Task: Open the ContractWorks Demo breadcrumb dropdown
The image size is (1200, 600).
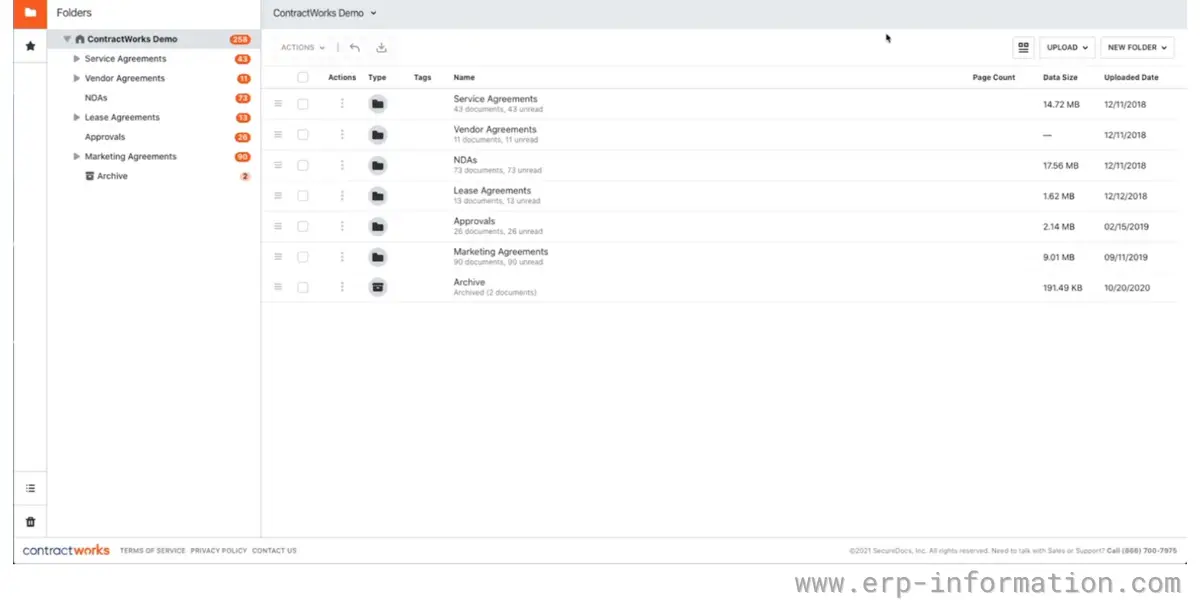Action: pyautogui.click(x=325, y=13)
